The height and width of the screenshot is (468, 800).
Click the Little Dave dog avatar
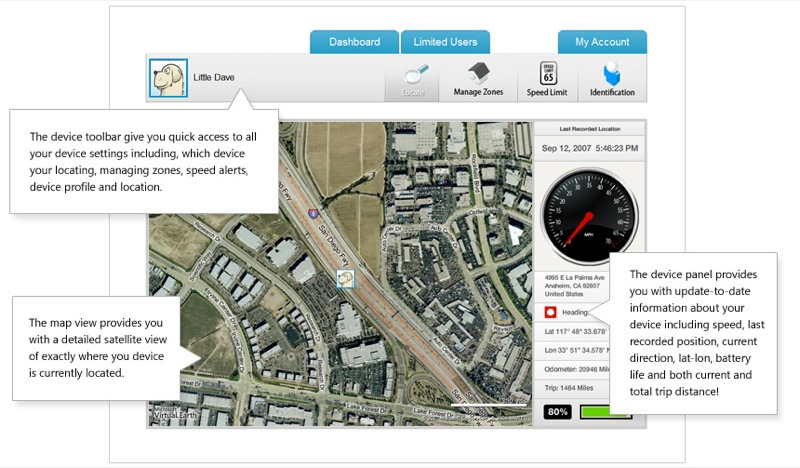coord(168,78)
